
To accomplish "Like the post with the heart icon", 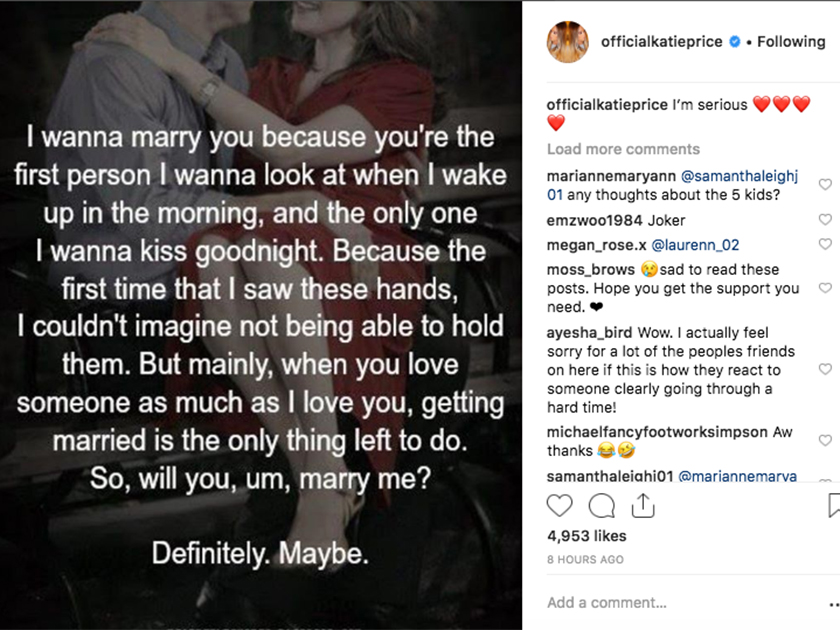I will click(560, 506).
